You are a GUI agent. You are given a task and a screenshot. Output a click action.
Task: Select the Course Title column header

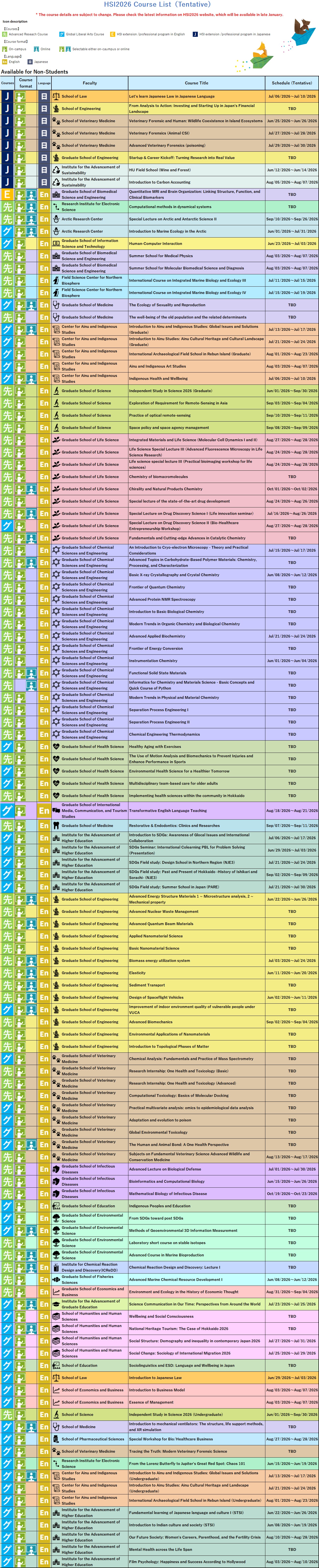[x=196, y=83]
